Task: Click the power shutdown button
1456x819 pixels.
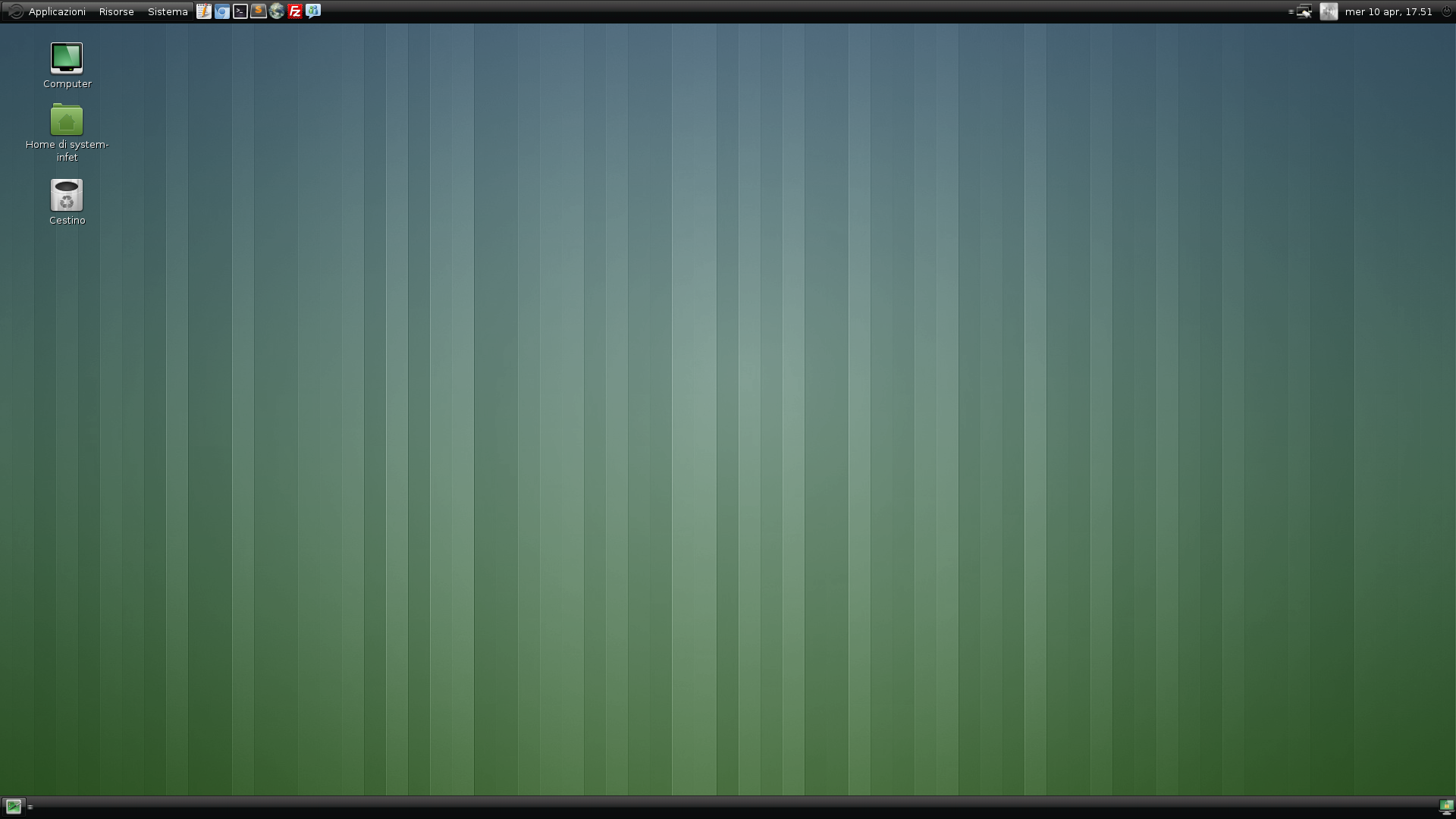Action: (x=1446, y=11)
